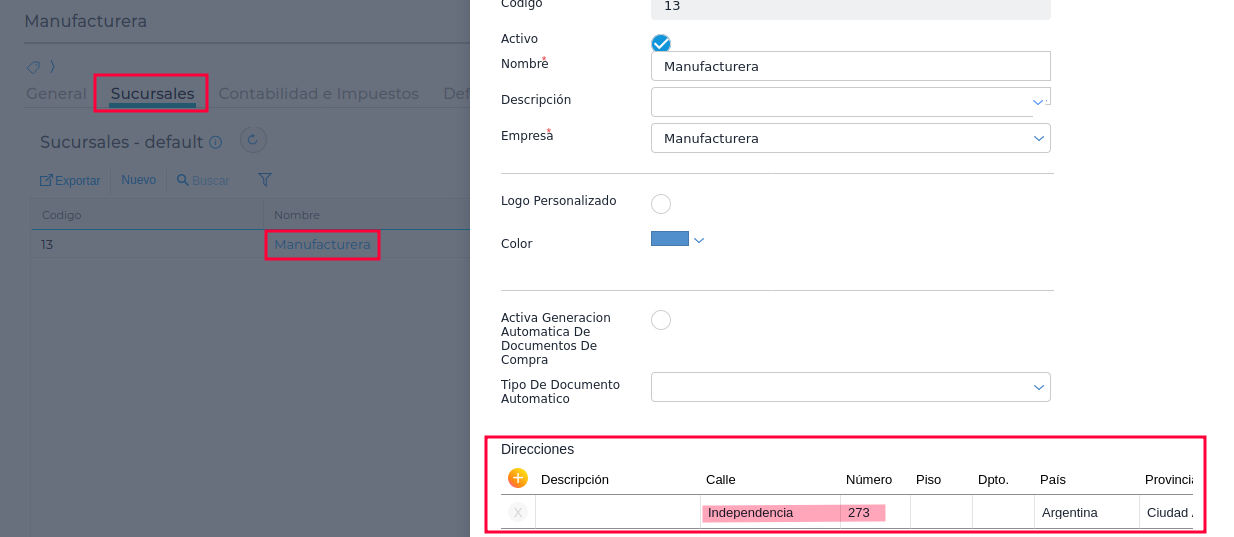Add a new address with the plus icon
1234x537 pixels.
[518, 478]
